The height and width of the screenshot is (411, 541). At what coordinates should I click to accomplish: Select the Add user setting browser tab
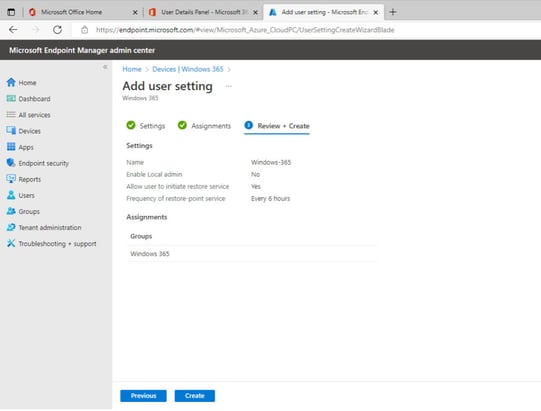pyautogui.click(x=325, y=12)
